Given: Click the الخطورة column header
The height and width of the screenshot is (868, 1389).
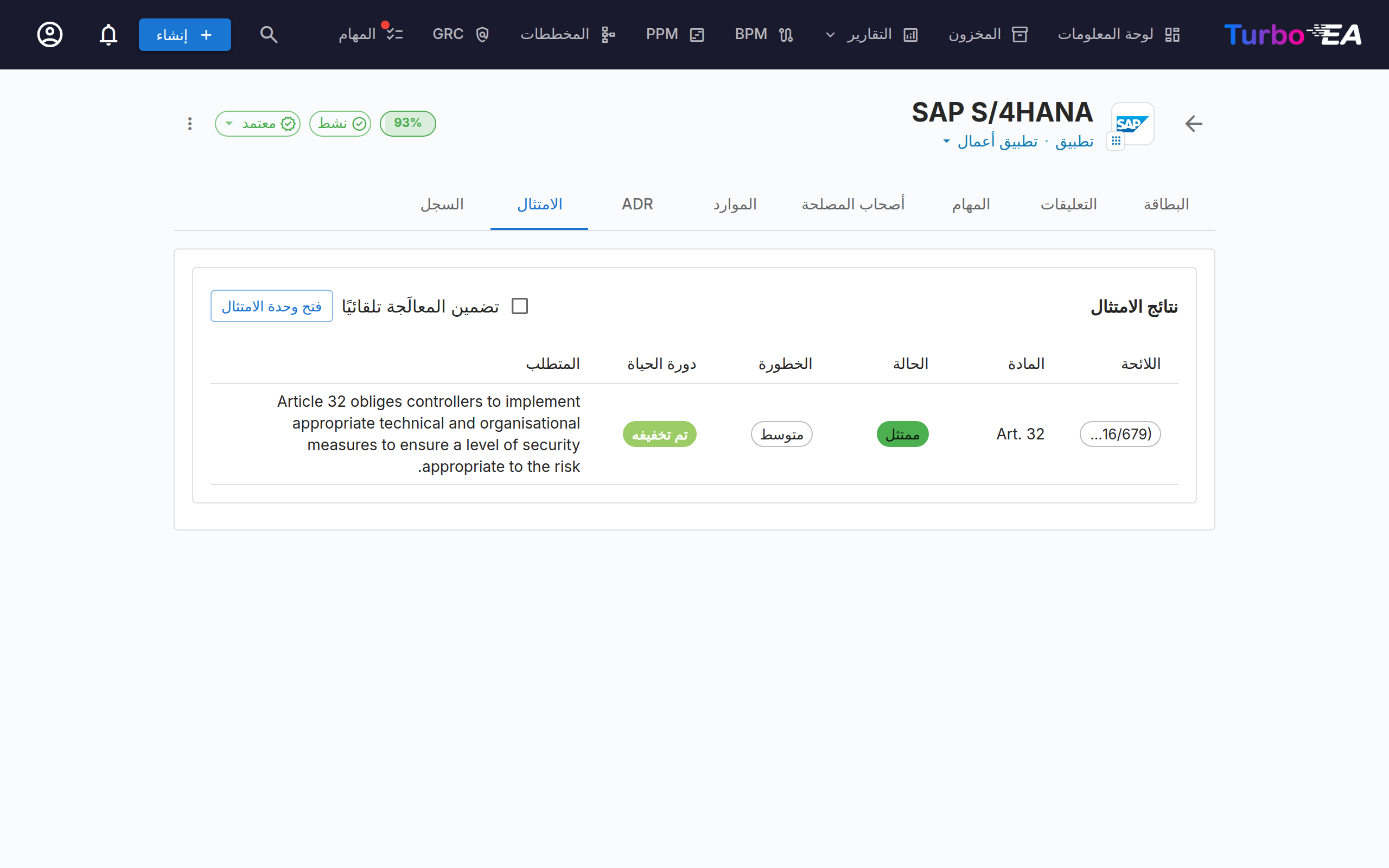Looking at the screenshot, I should tap(785, 364).
